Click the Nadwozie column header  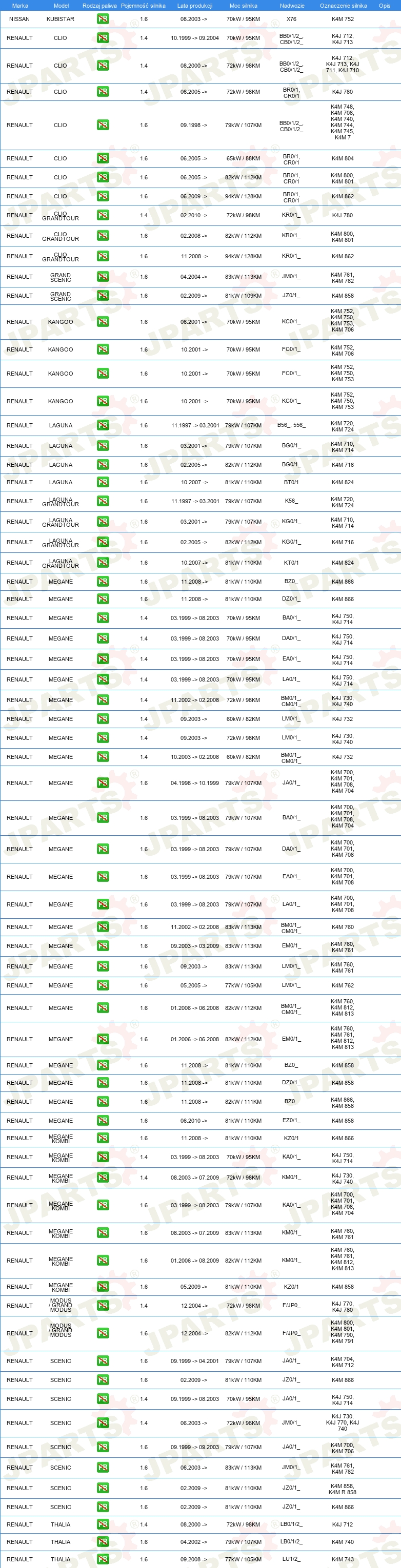(292, 6)
